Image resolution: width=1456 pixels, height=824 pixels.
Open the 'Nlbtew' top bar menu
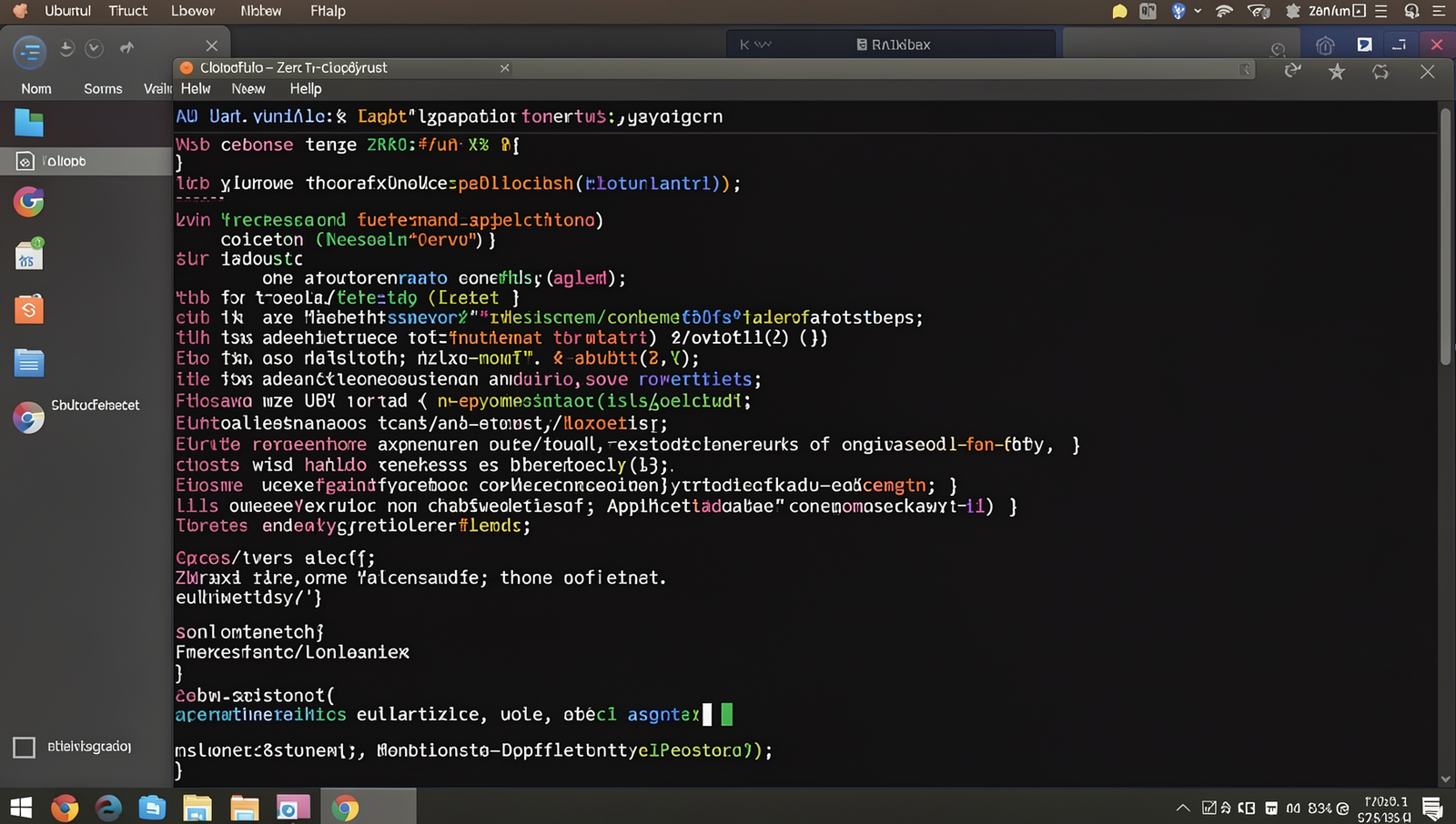coord(261,11)
